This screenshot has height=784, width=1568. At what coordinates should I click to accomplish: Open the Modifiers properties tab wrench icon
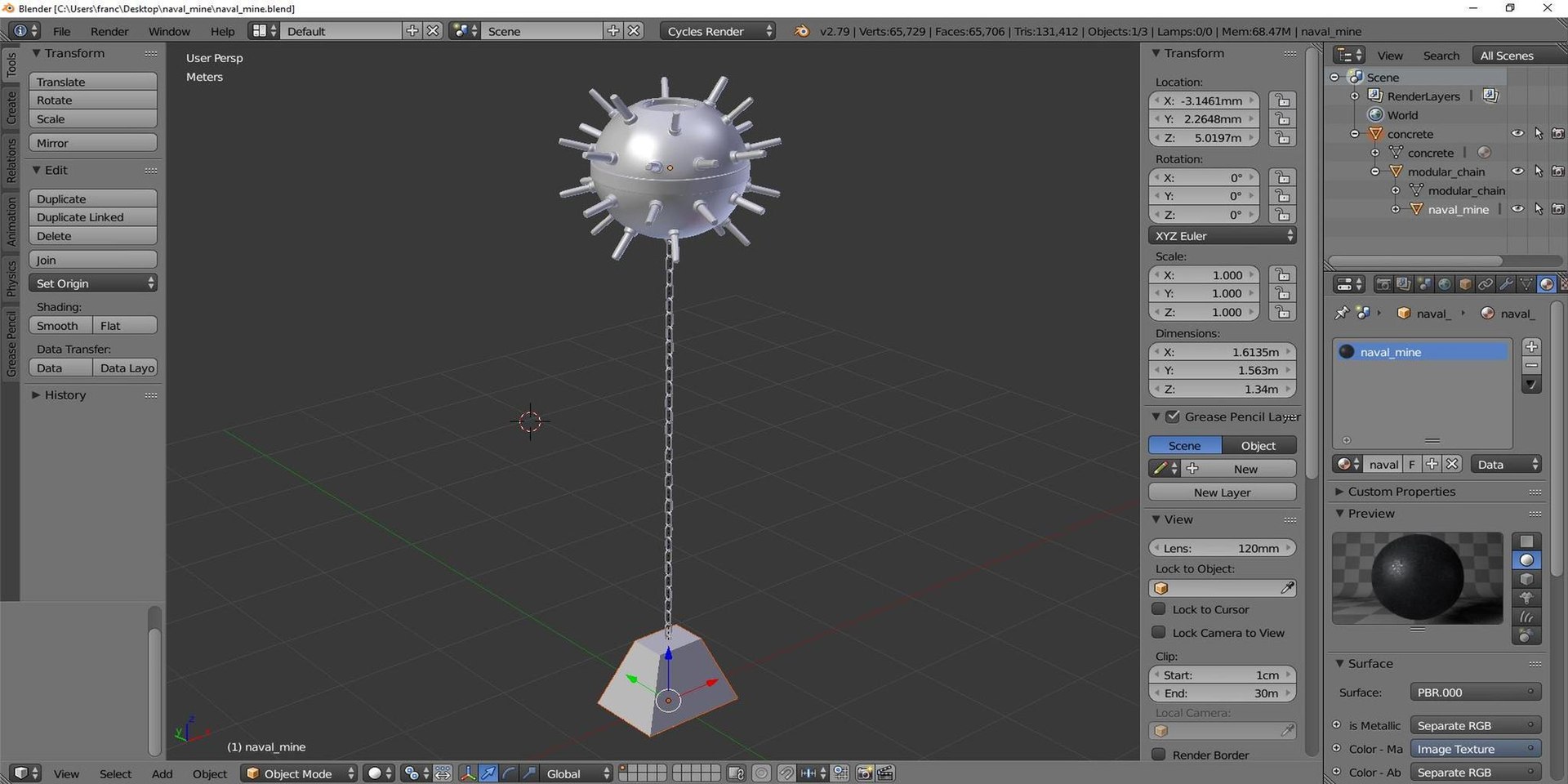coord(1506,284)
